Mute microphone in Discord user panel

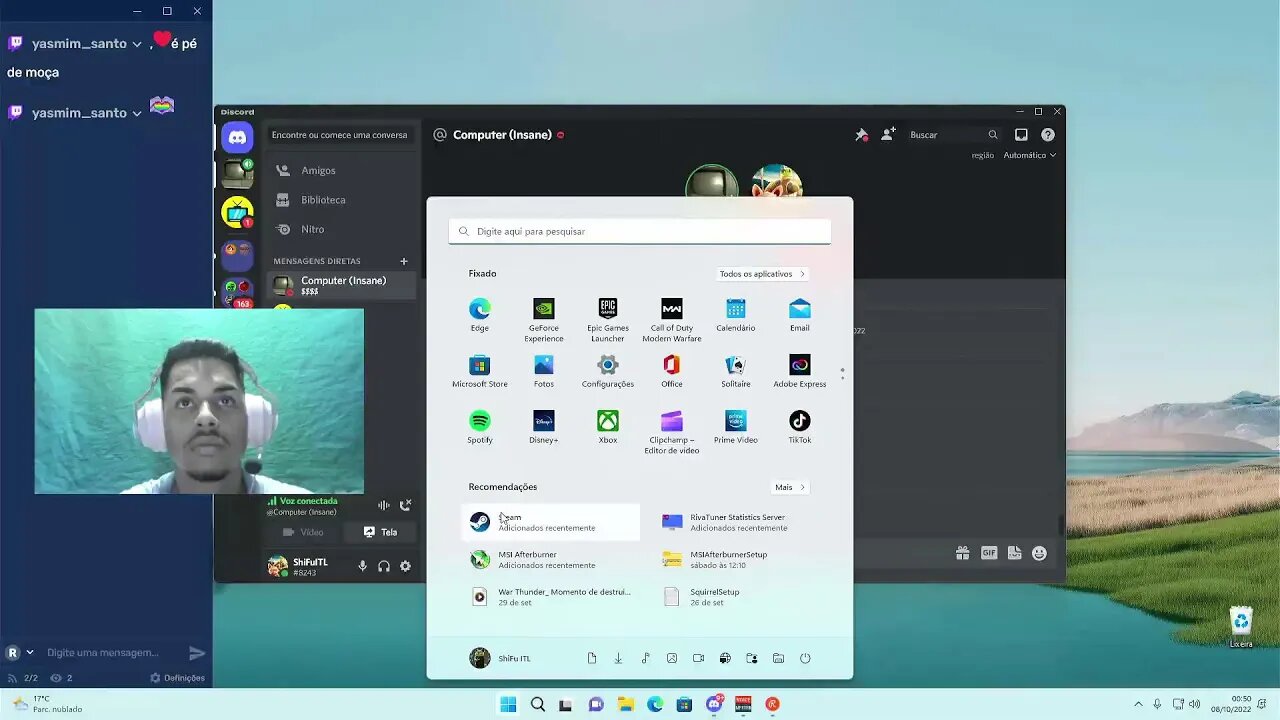[362, 566]
